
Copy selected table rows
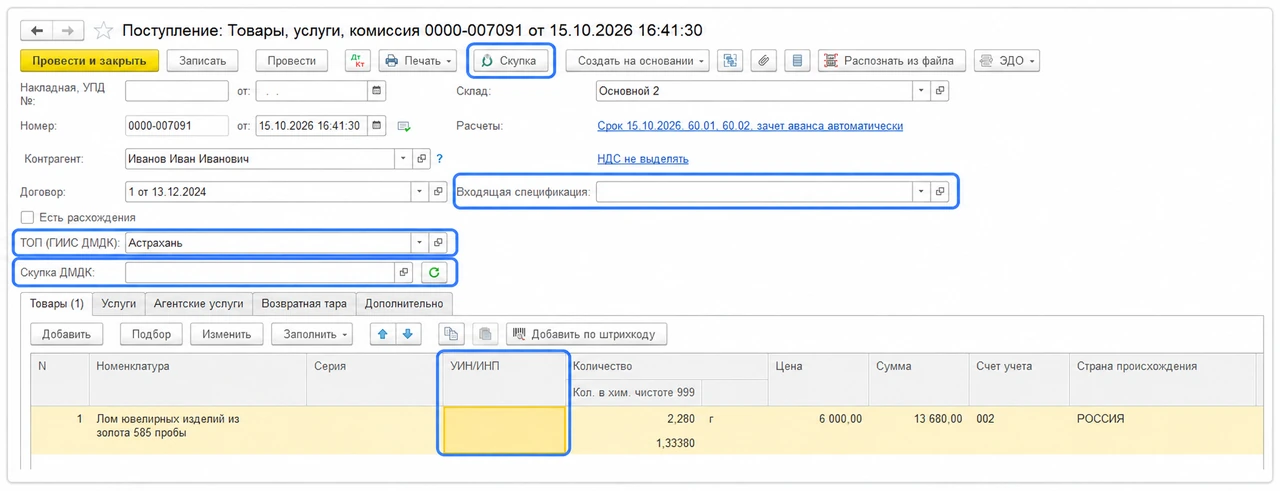(x=453, y=334)
